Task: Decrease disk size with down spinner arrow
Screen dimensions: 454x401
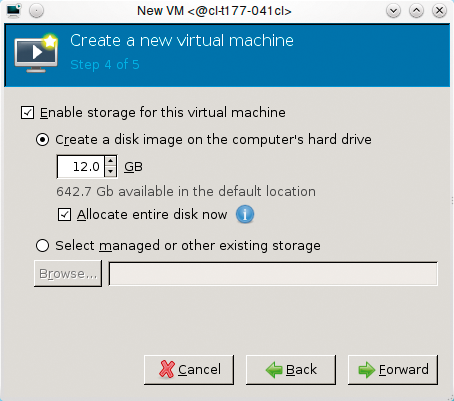Action: [x=111, y=172]
